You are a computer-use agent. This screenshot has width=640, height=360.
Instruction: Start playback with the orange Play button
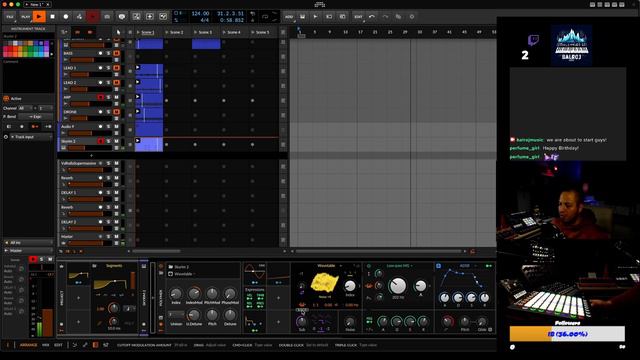tap(39, 17)
